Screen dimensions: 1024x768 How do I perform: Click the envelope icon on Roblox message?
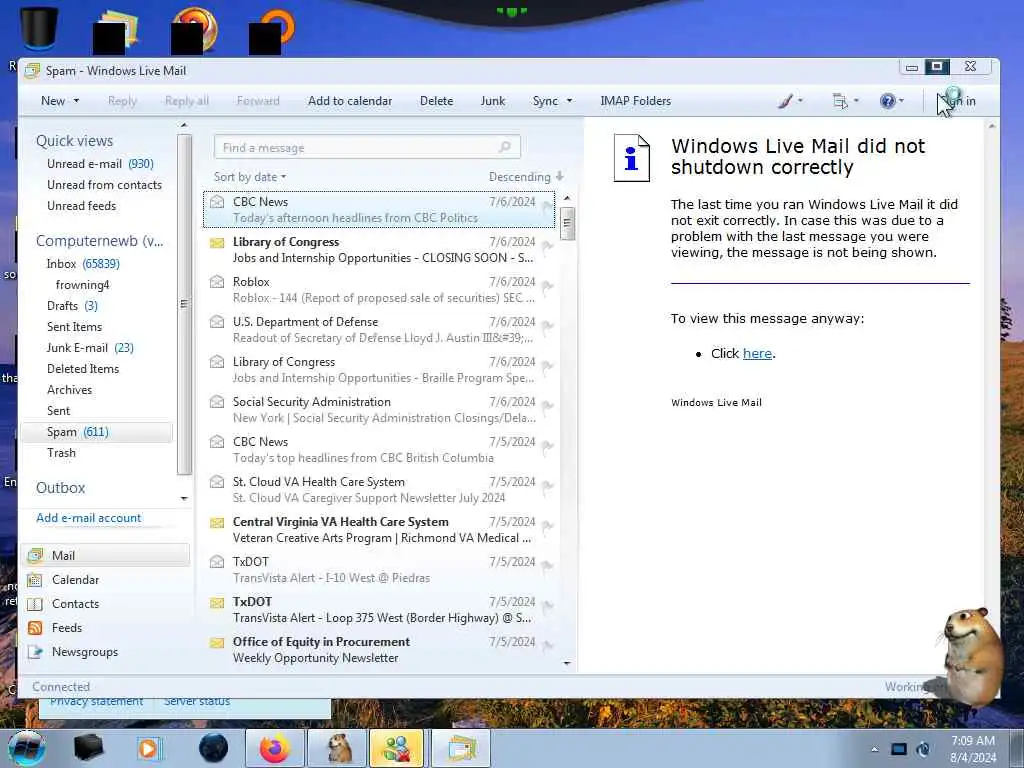[217, 281]
